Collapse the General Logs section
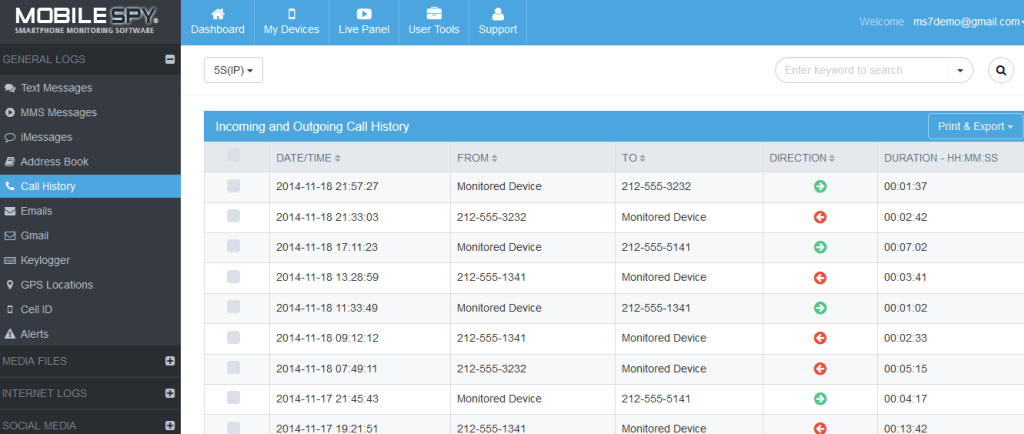1024x434 pixels. click(170, 59)
